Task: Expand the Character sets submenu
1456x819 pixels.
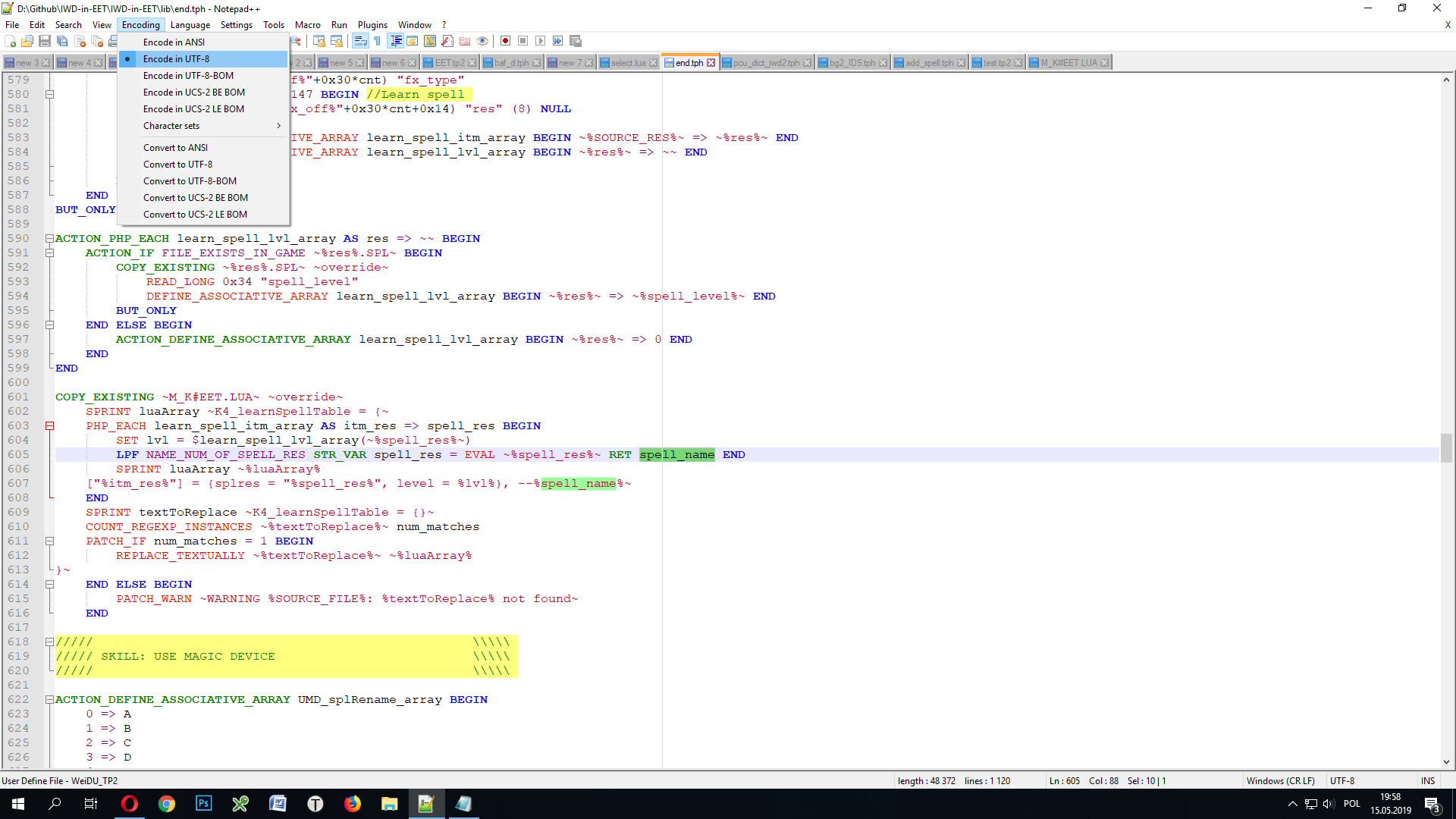Action: point(203,126)
